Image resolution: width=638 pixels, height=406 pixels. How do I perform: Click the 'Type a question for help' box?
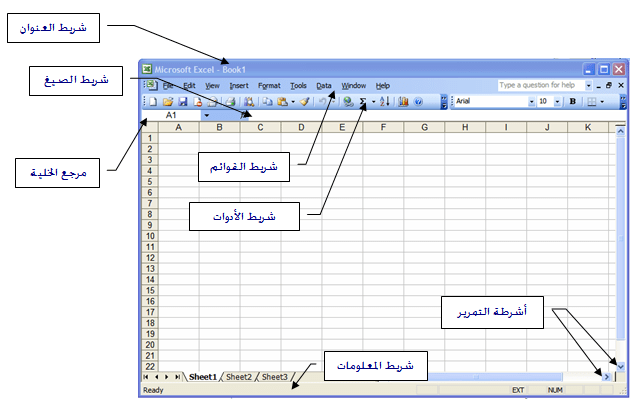click(x=541, y=85)
